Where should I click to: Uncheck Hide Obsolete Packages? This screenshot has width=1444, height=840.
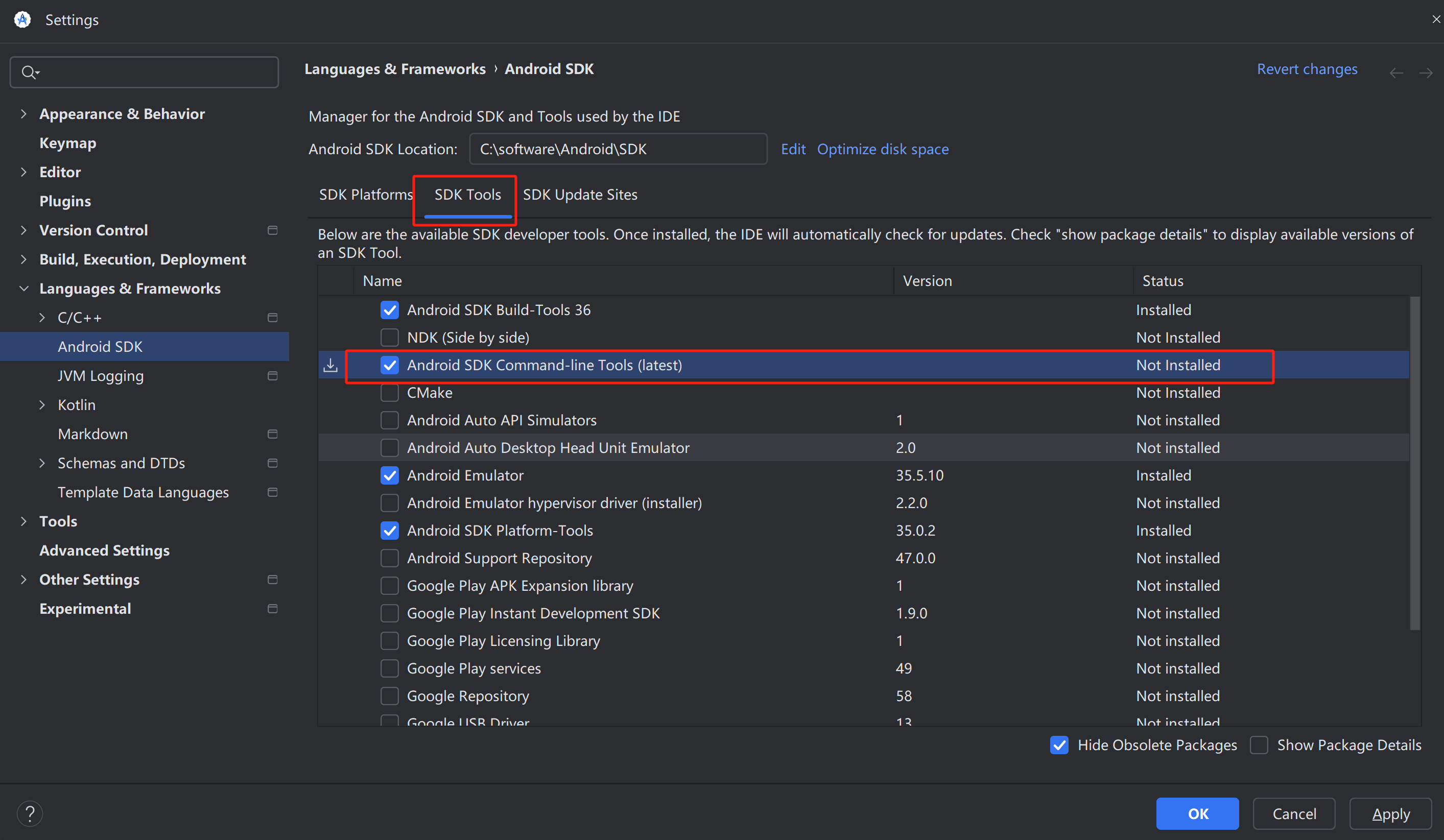pyautogui.click(x=1059, y=745)
